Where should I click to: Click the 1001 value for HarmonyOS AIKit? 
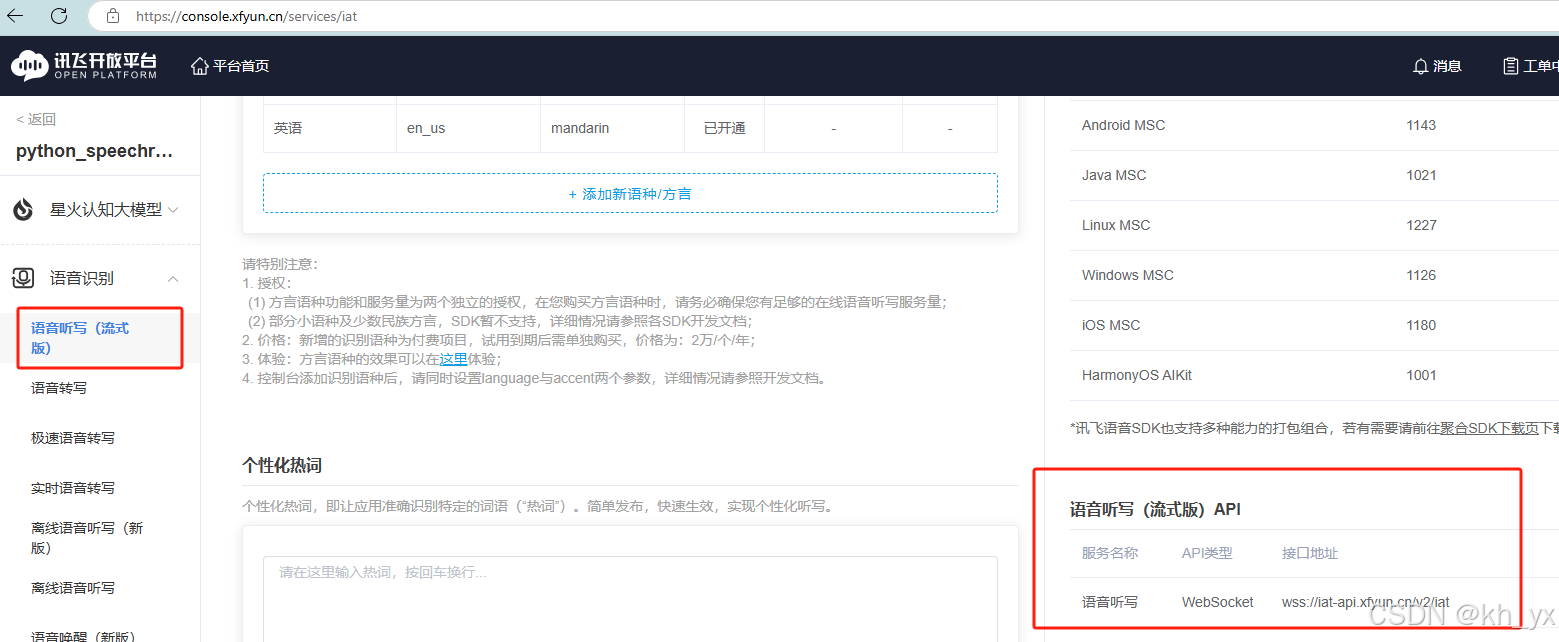(x=1420, y=375)
